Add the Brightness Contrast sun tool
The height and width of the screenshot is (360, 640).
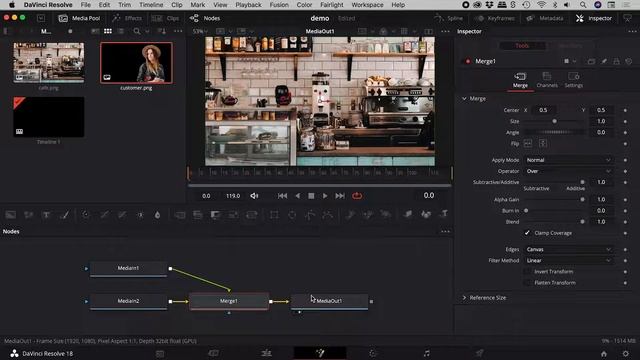[140, 215]
